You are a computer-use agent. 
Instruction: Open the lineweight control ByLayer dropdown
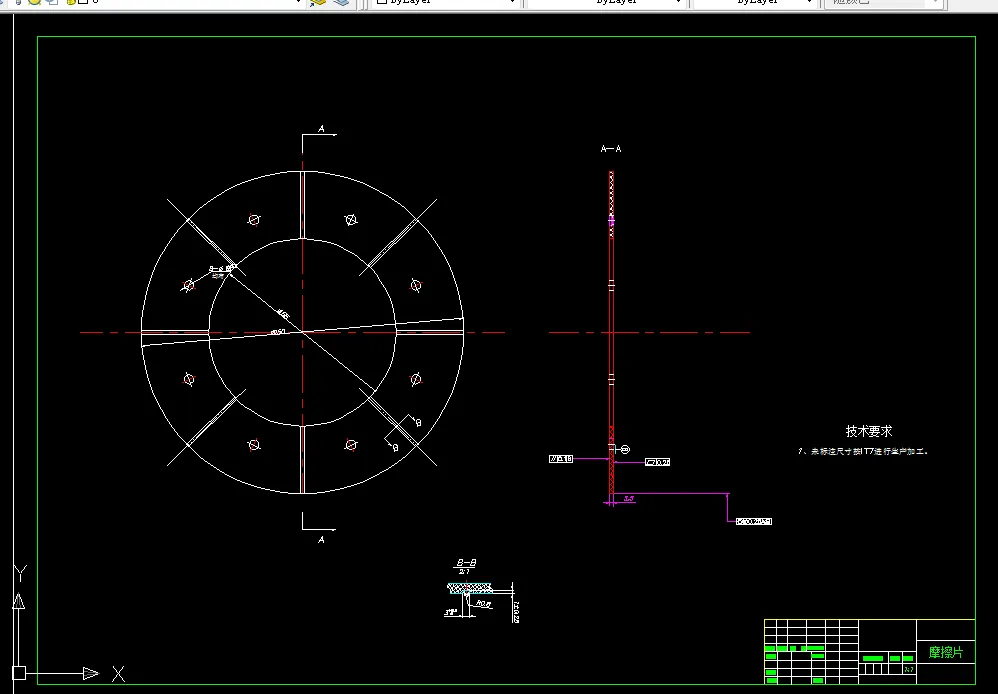point(755,3)
